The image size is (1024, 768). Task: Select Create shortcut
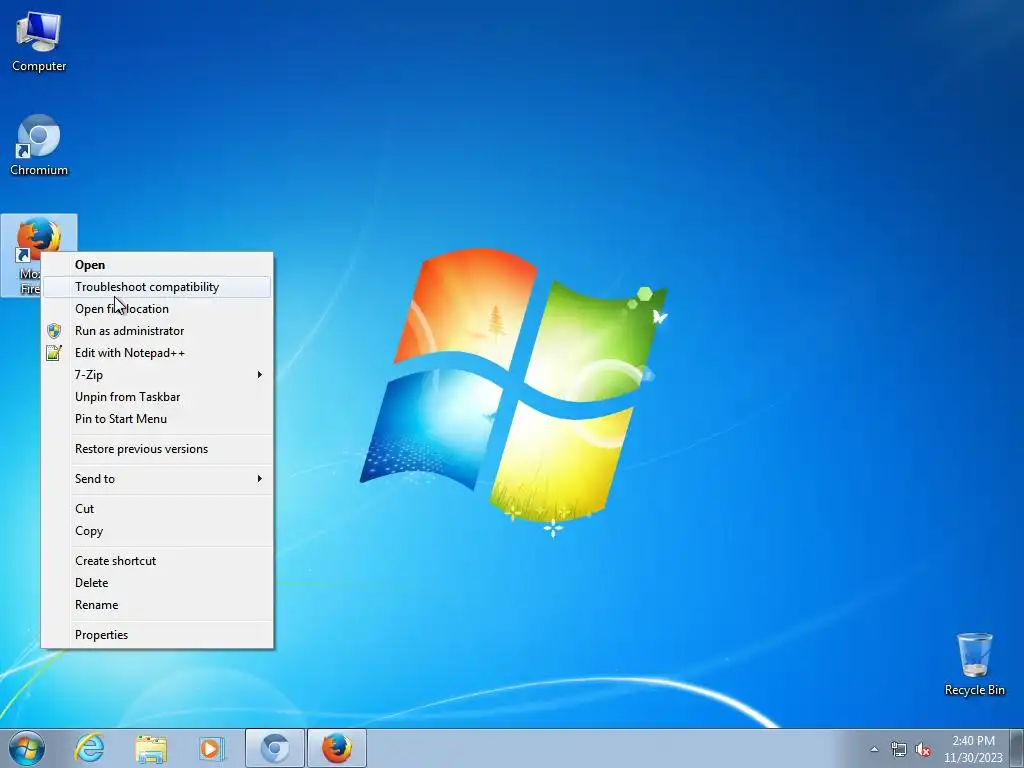point(157,561)
